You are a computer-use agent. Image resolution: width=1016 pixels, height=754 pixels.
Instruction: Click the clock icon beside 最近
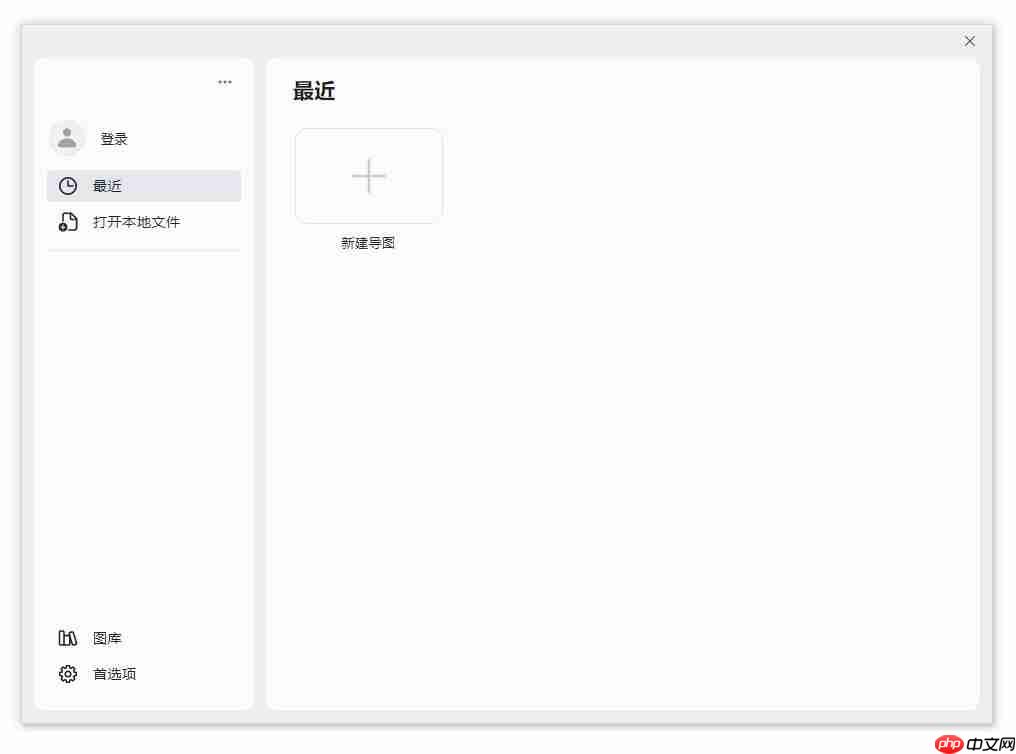pos(67,186)
